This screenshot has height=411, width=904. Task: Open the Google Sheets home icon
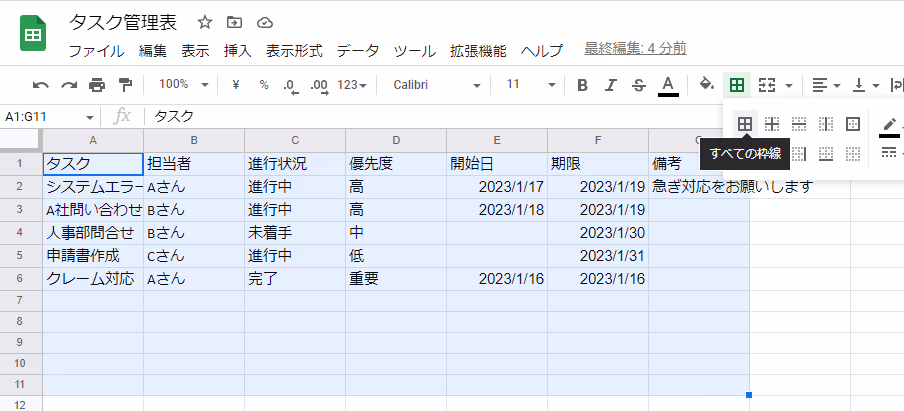point(33,35)
